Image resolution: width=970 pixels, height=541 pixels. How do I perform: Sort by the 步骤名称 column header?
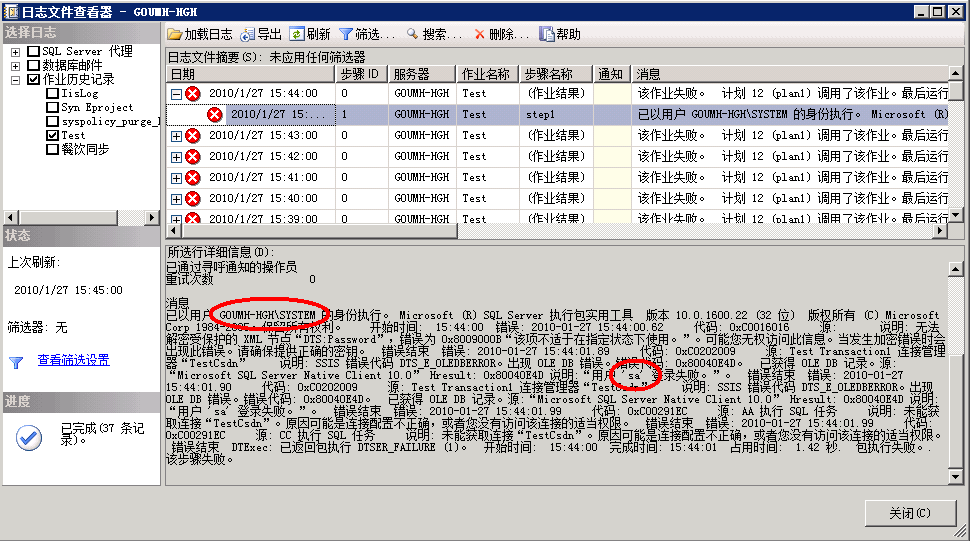[556, 74]
